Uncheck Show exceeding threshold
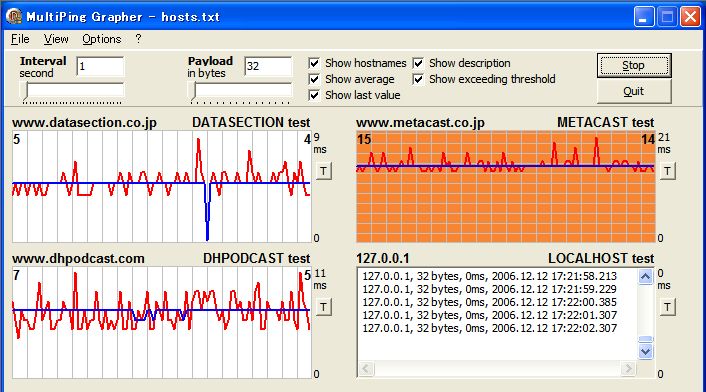The image size is (706, 392). [x=418, y=79]
